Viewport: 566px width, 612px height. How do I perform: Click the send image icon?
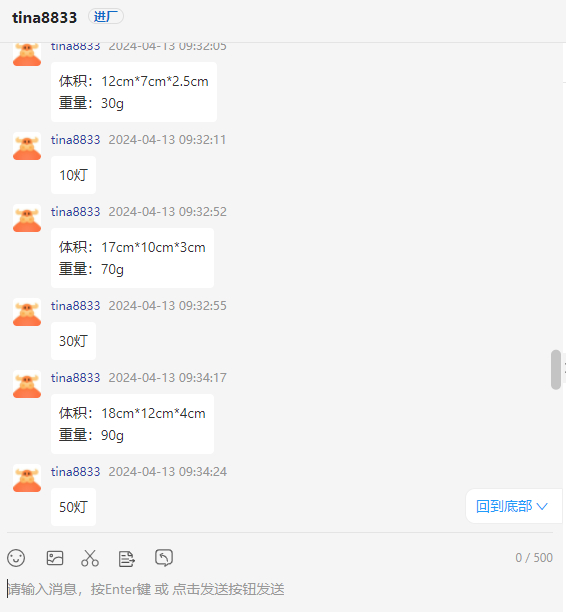point(55,558)
